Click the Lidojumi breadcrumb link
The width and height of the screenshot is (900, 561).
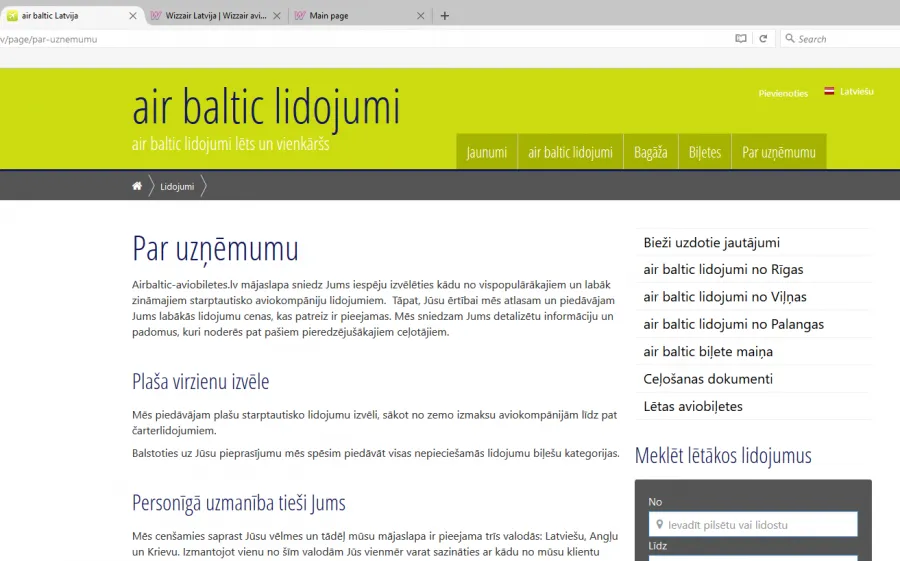(x=177, y=187)
